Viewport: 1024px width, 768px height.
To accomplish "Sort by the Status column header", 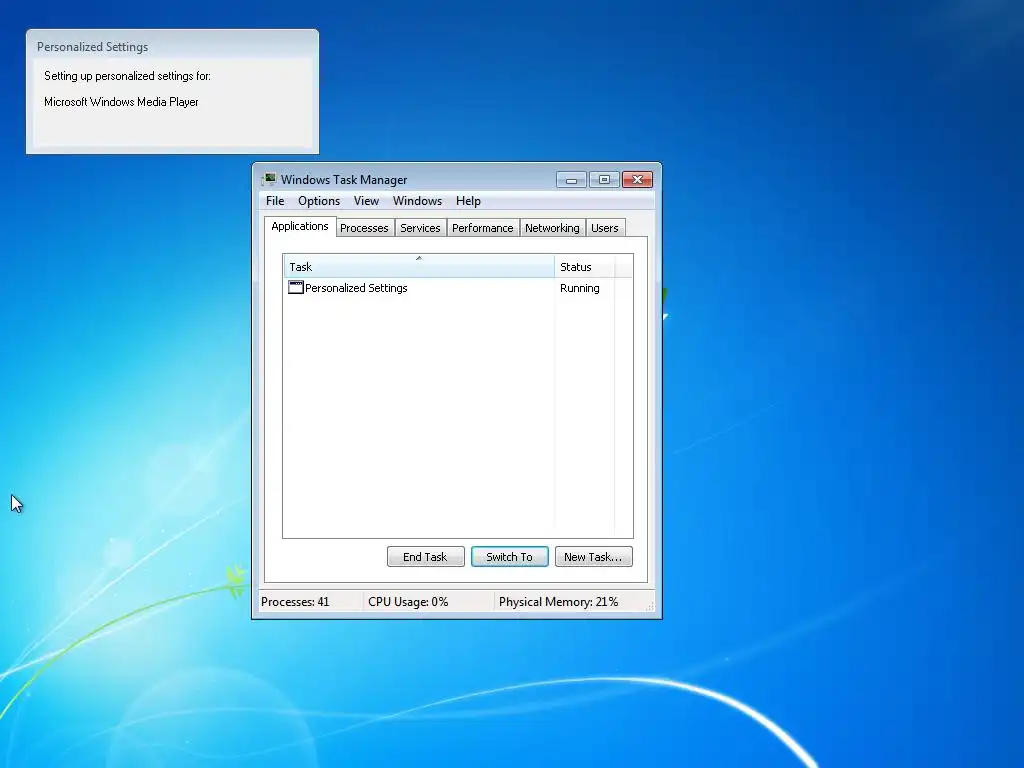I will pos(584,266).
